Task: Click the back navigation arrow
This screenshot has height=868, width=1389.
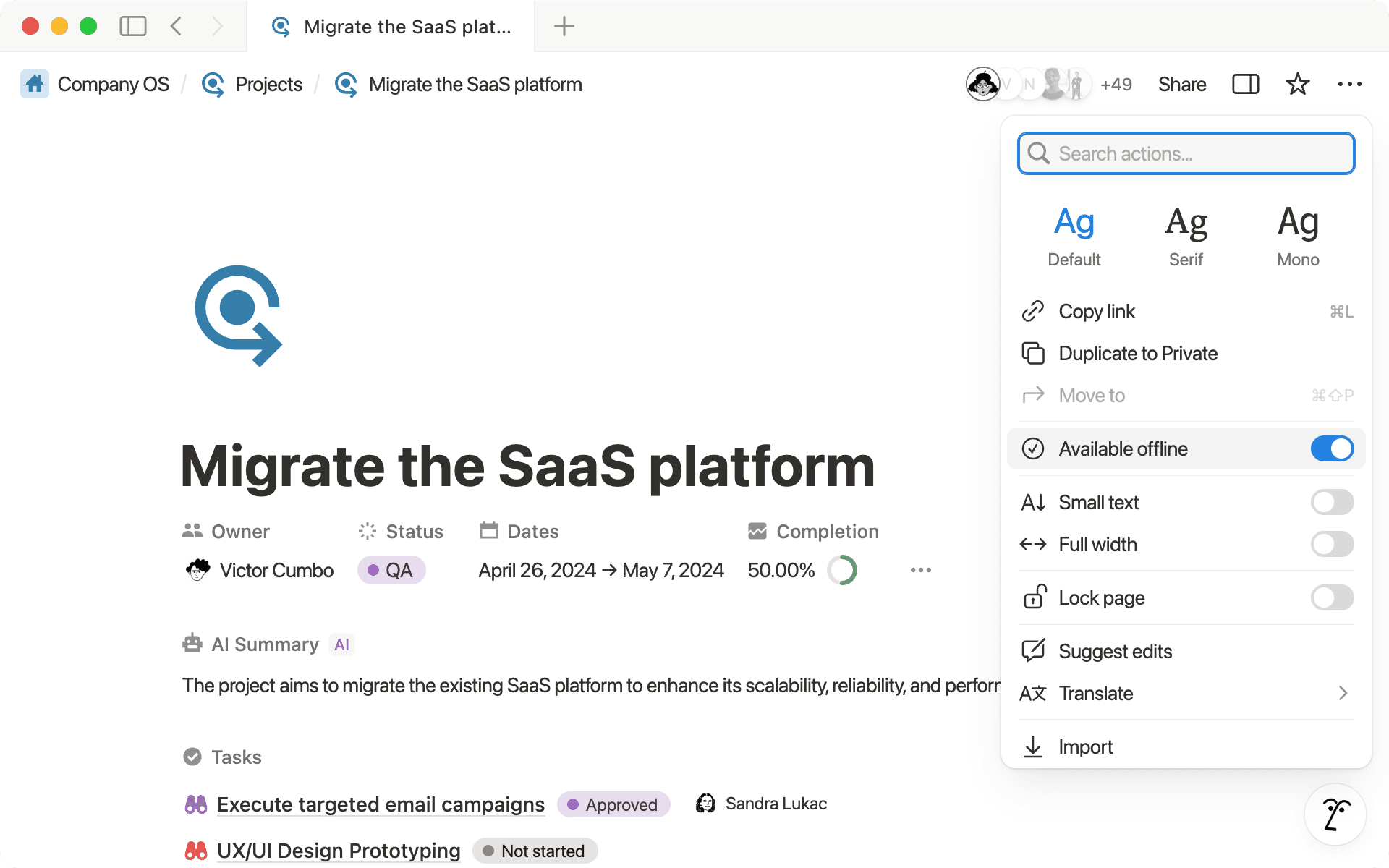Action: point(176,27)
